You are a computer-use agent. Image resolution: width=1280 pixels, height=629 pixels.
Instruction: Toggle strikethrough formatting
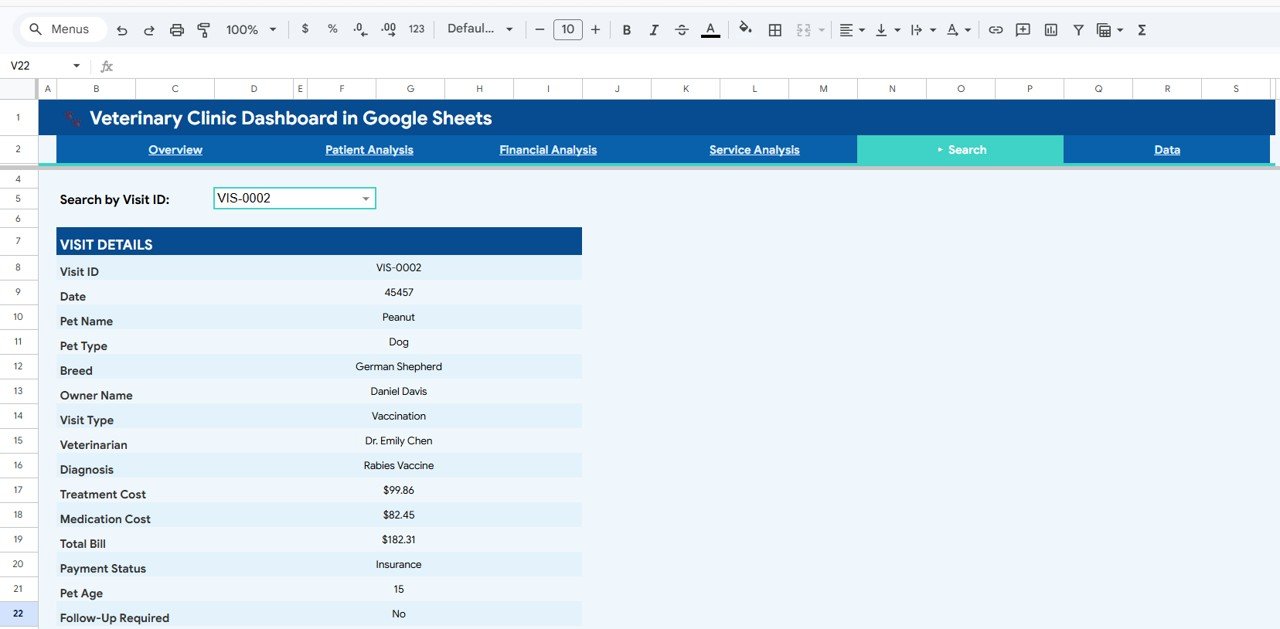click(682, 29)
